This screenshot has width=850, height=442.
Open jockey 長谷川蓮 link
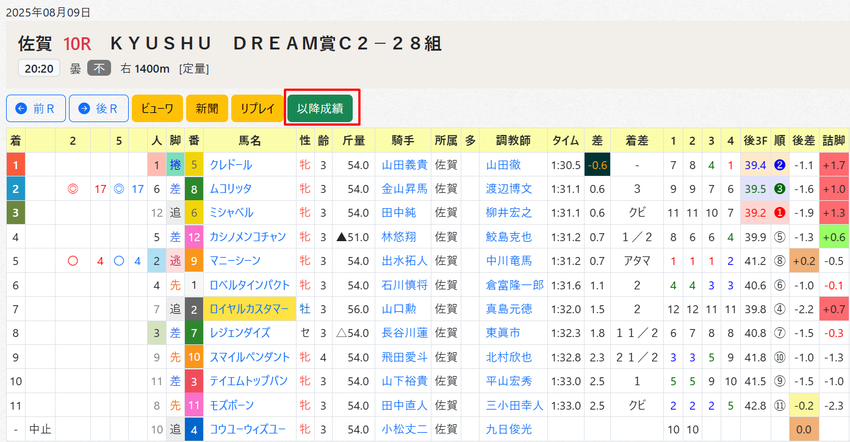[404, 333]
